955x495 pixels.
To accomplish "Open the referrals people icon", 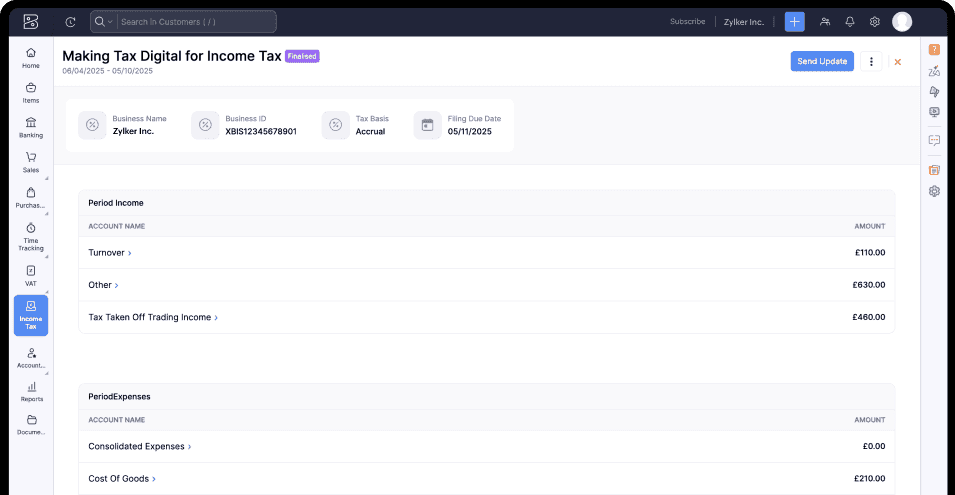I will [825, 22].
